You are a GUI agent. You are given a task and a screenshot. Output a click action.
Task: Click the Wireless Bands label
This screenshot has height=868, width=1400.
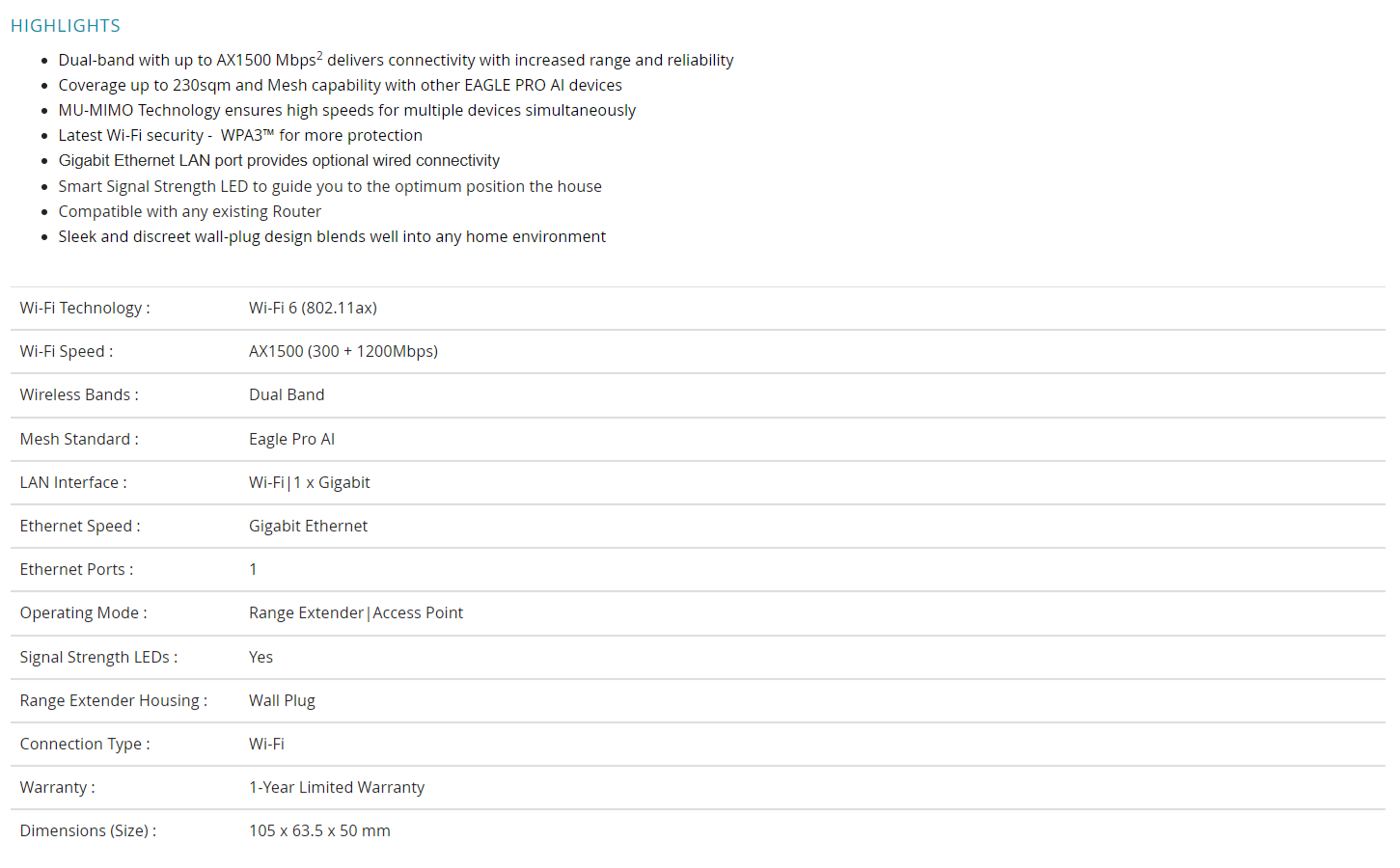tap(79, 394)
